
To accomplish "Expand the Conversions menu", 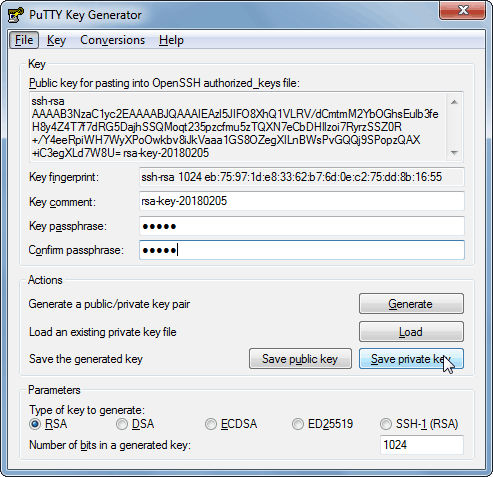I will coord(113,40).
